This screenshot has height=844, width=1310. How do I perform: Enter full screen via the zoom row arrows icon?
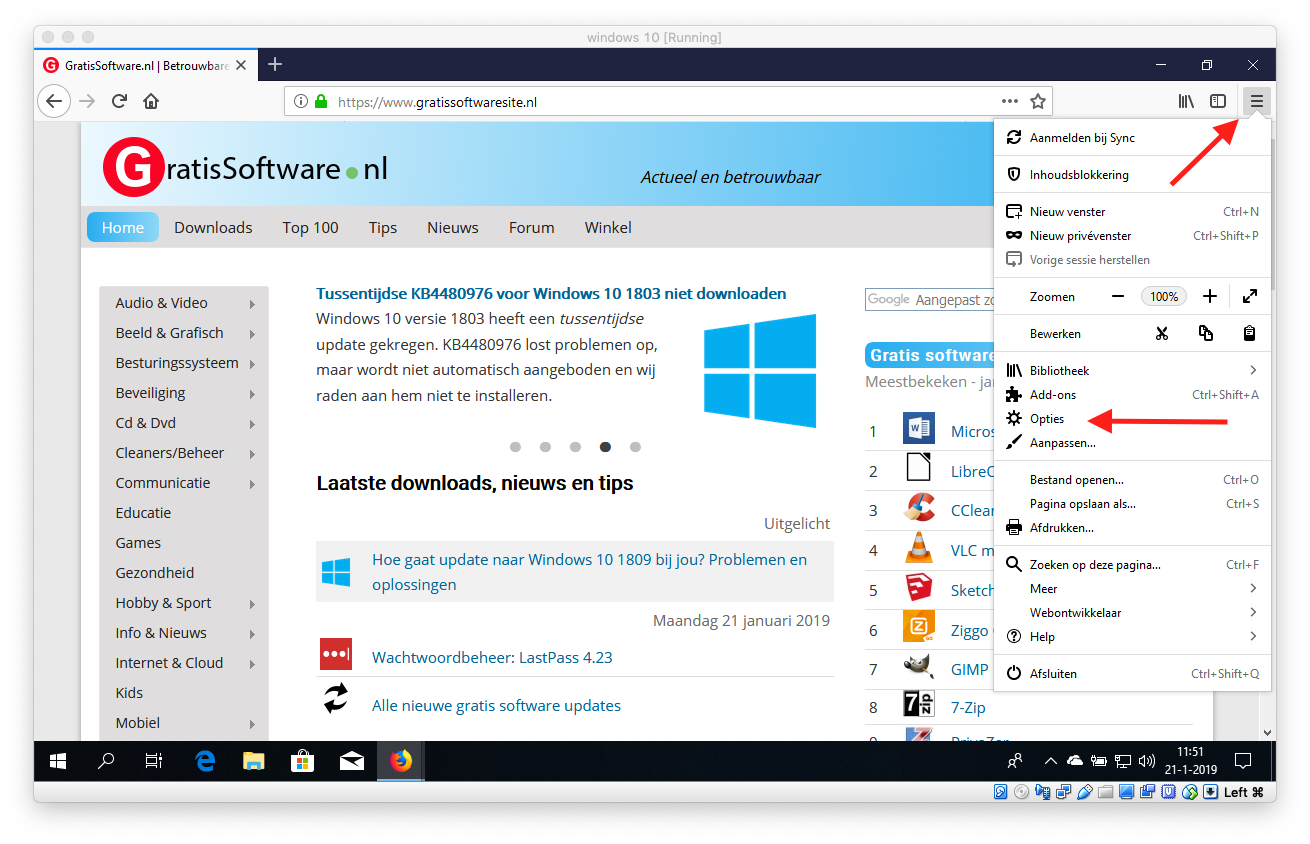click(1249, 296)
